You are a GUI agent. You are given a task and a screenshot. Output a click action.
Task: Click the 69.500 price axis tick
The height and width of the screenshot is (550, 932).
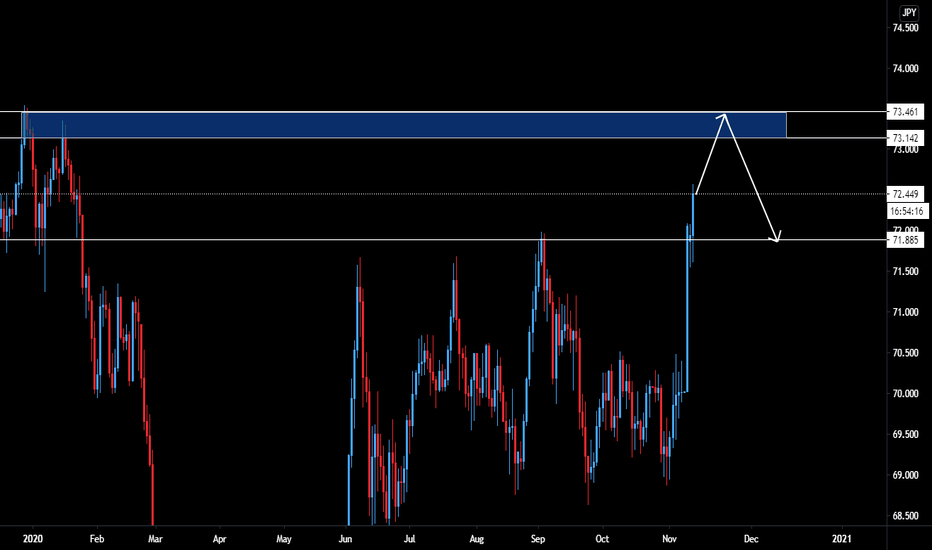(x=905, y=435)
